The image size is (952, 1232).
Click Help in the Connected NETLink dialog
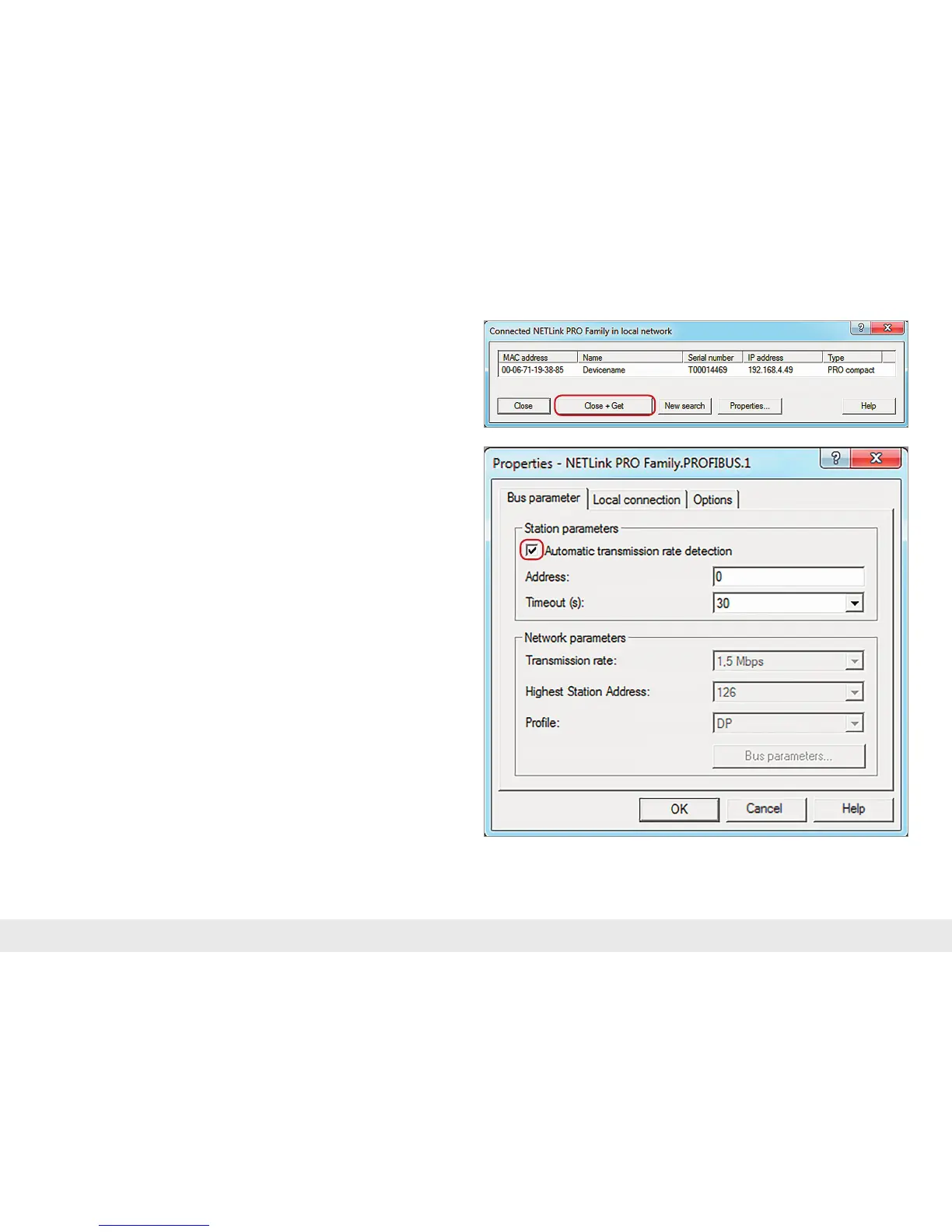[x=869, y=406]
